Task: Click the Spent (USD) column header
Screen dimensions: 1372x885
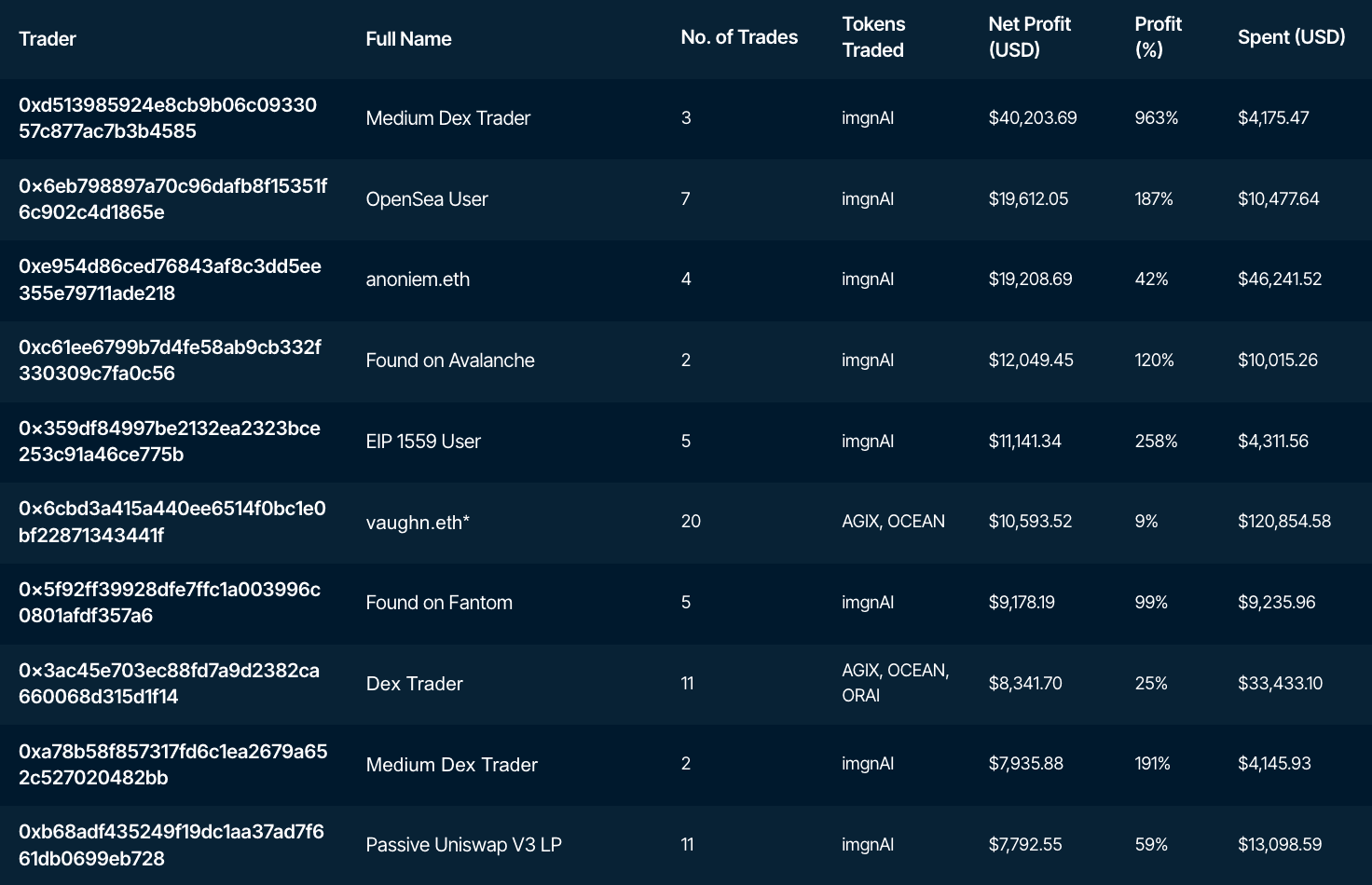Action: point(1291,37)
